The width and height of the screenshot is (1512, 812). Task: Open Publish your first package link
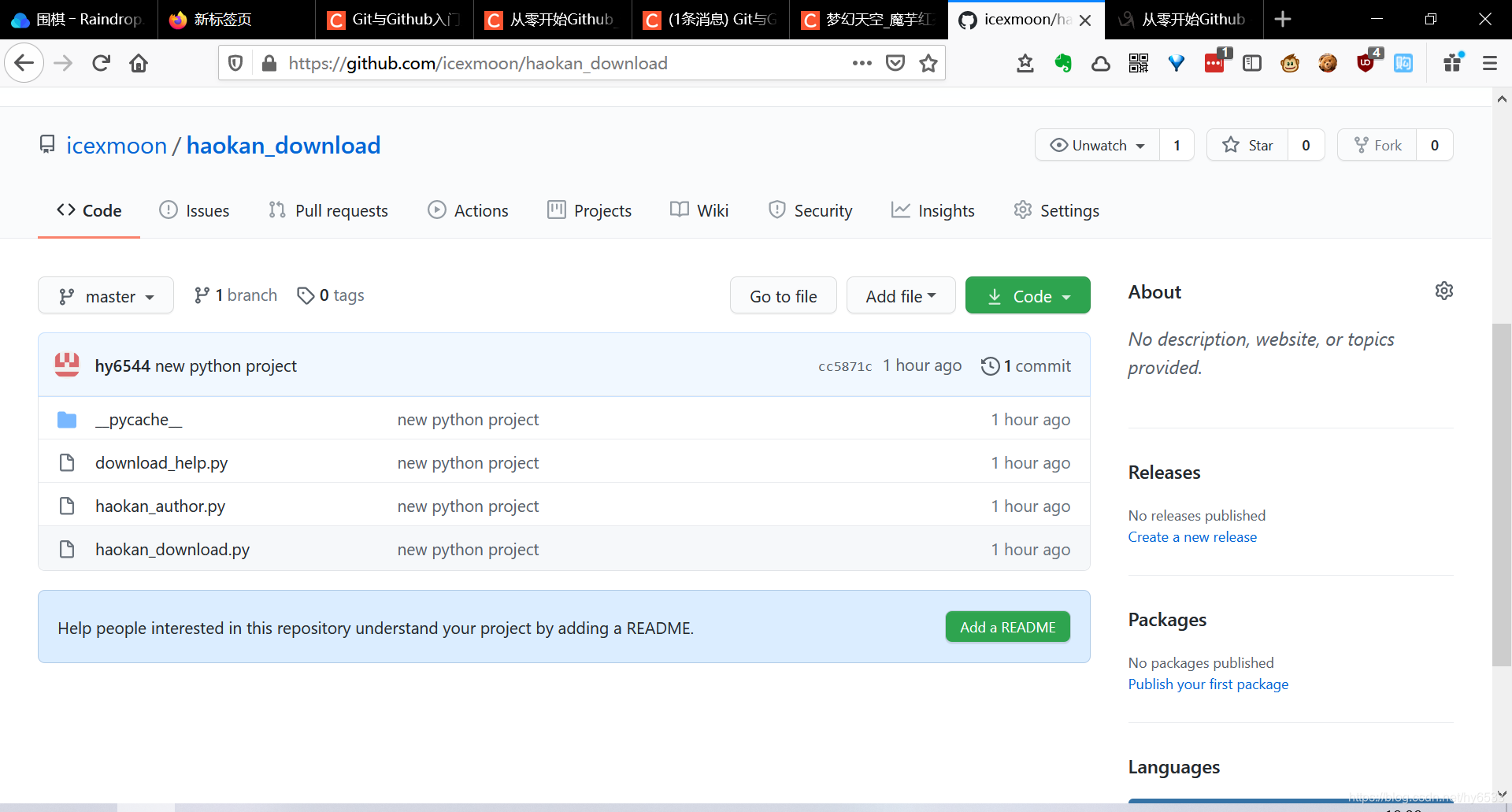pyautogui.click(x=1208, y=684)
